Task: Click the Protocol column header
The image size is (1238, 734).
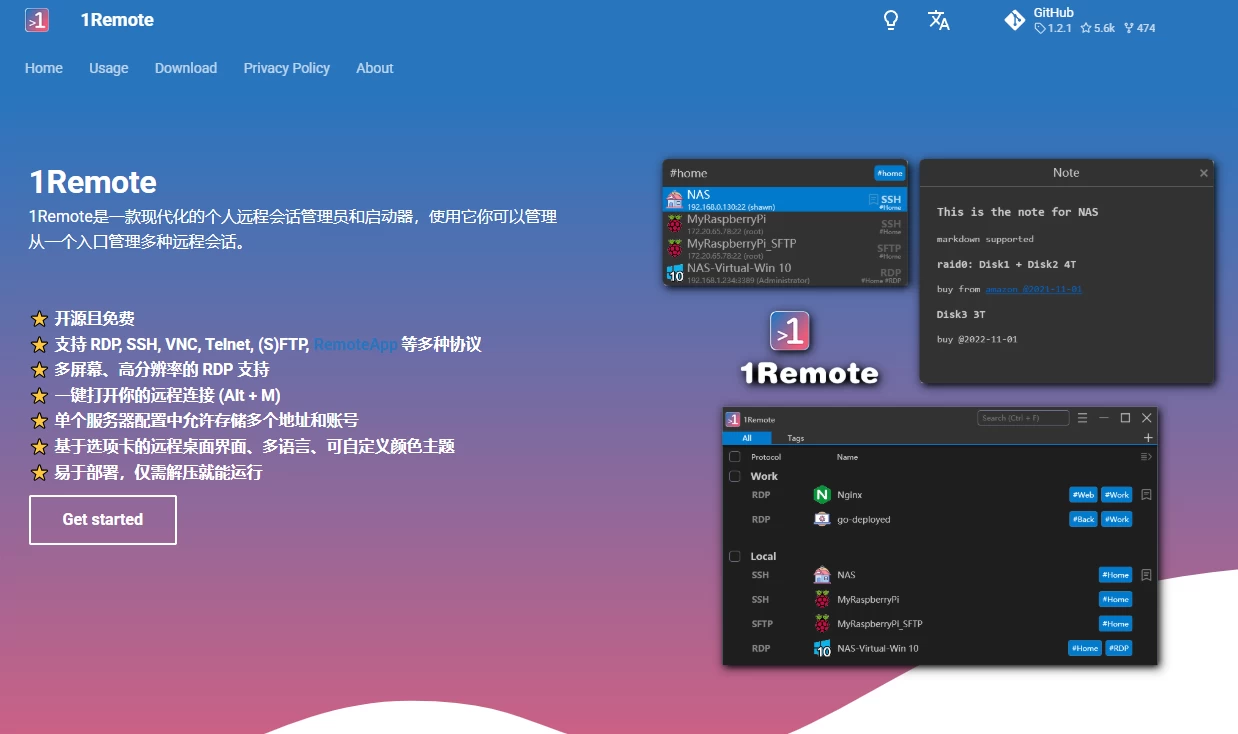Action: (766, 457)
